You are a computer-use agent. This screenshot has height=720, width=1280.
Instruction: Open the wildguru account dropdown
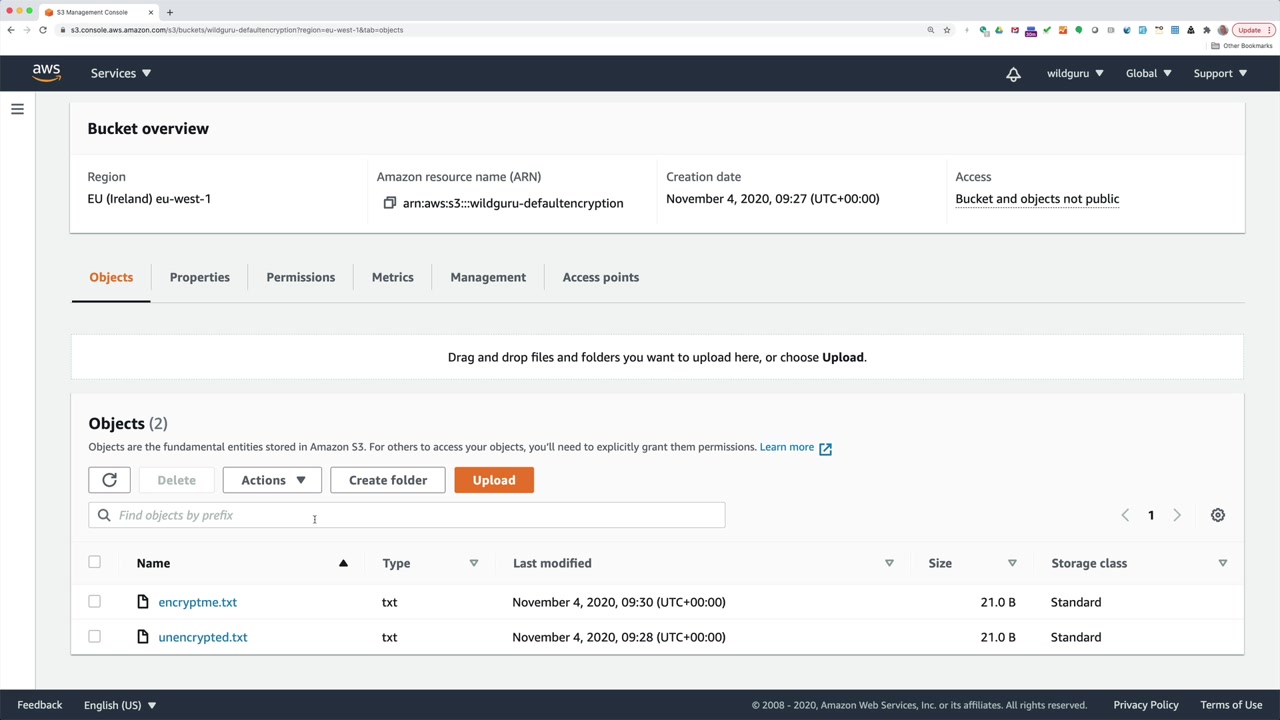tap(1075, 73)
